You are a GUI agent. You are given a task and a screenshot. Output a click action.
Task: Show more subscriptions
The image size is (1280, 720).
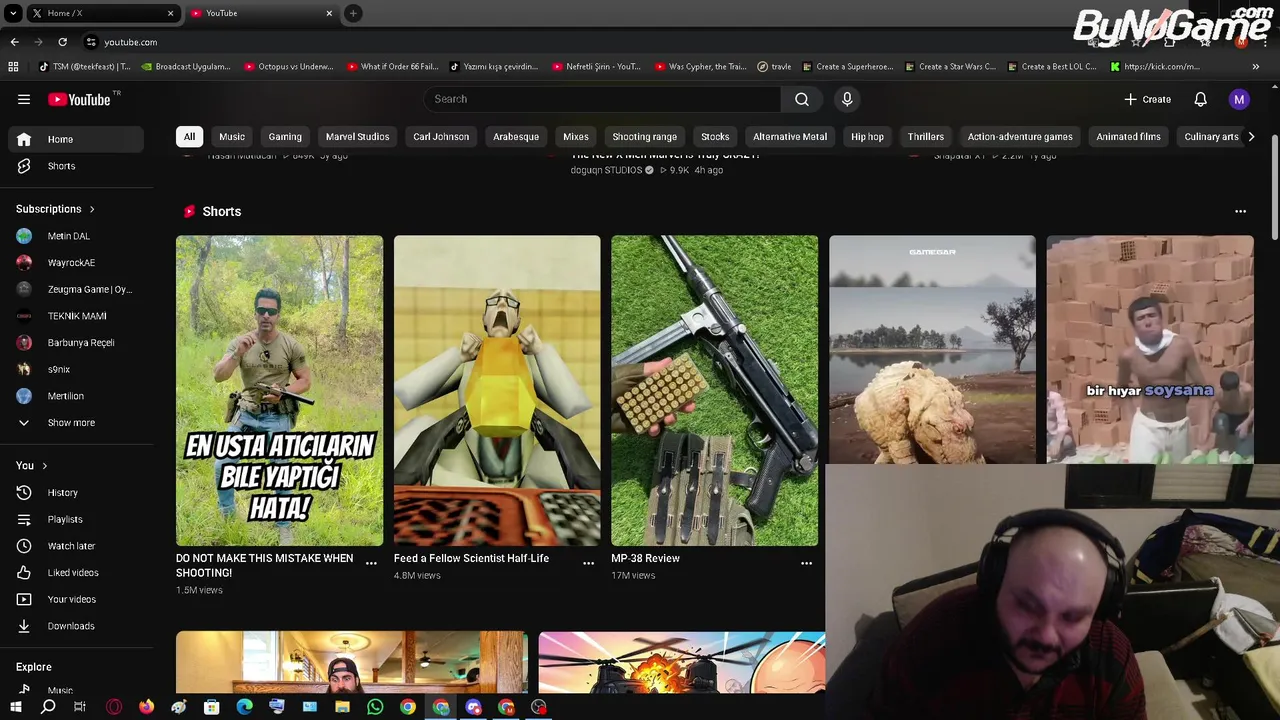click(75, 423)
